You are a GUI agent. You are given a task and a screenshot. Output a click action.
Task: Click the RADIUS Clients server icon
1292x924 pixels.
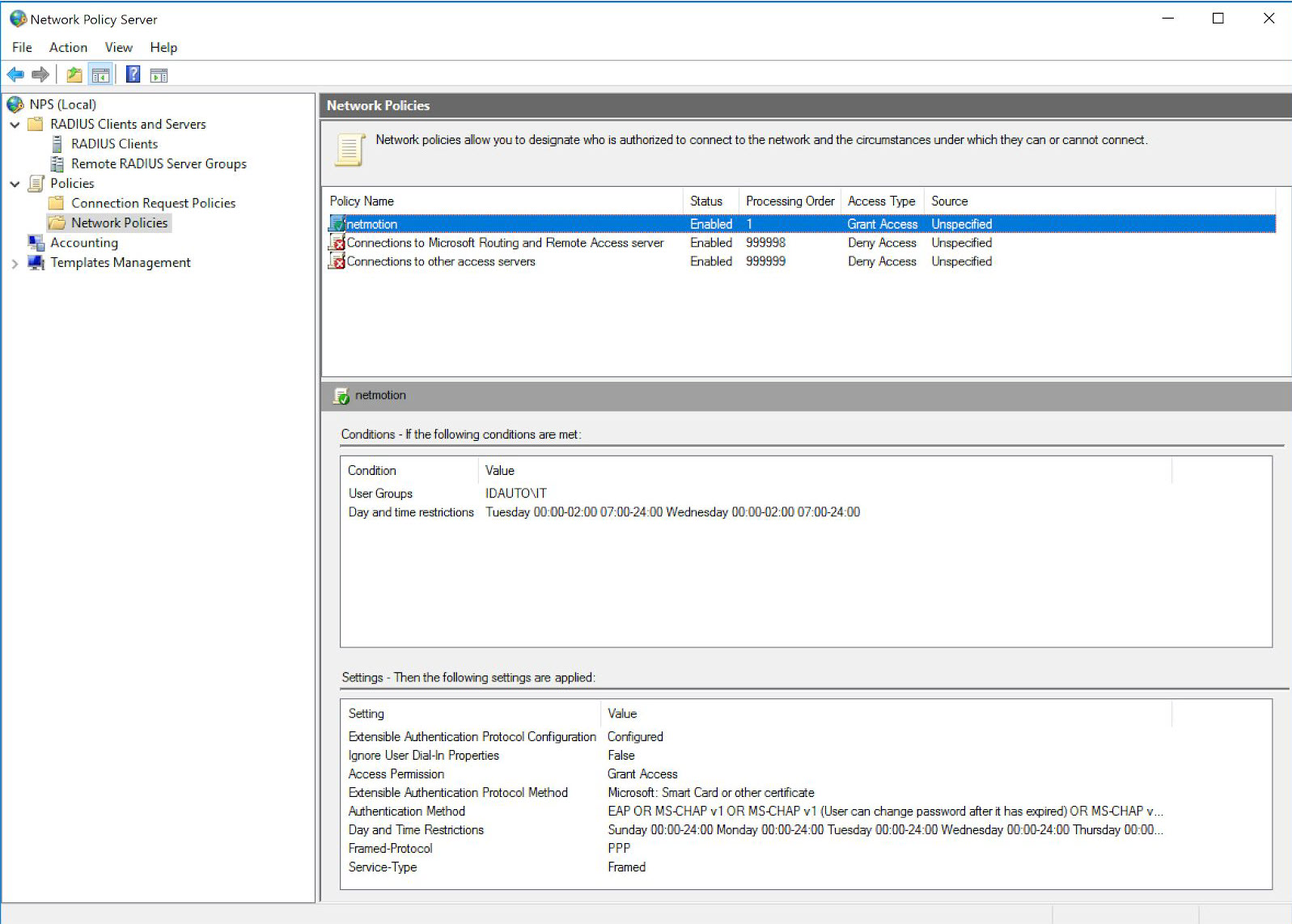point(57,144)
